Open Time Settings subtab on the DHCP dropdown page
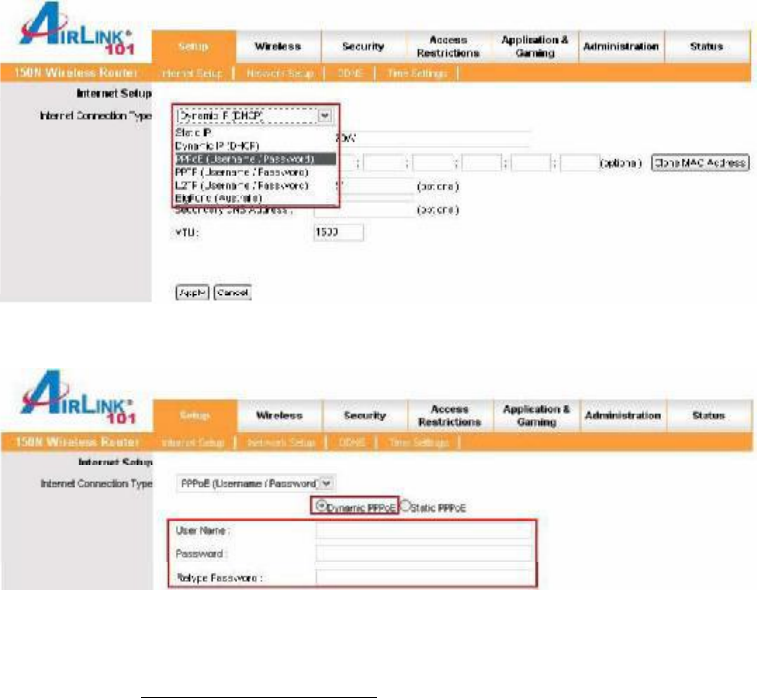The width and height of the screenshot is (757, 698). (x=417, y=73)
